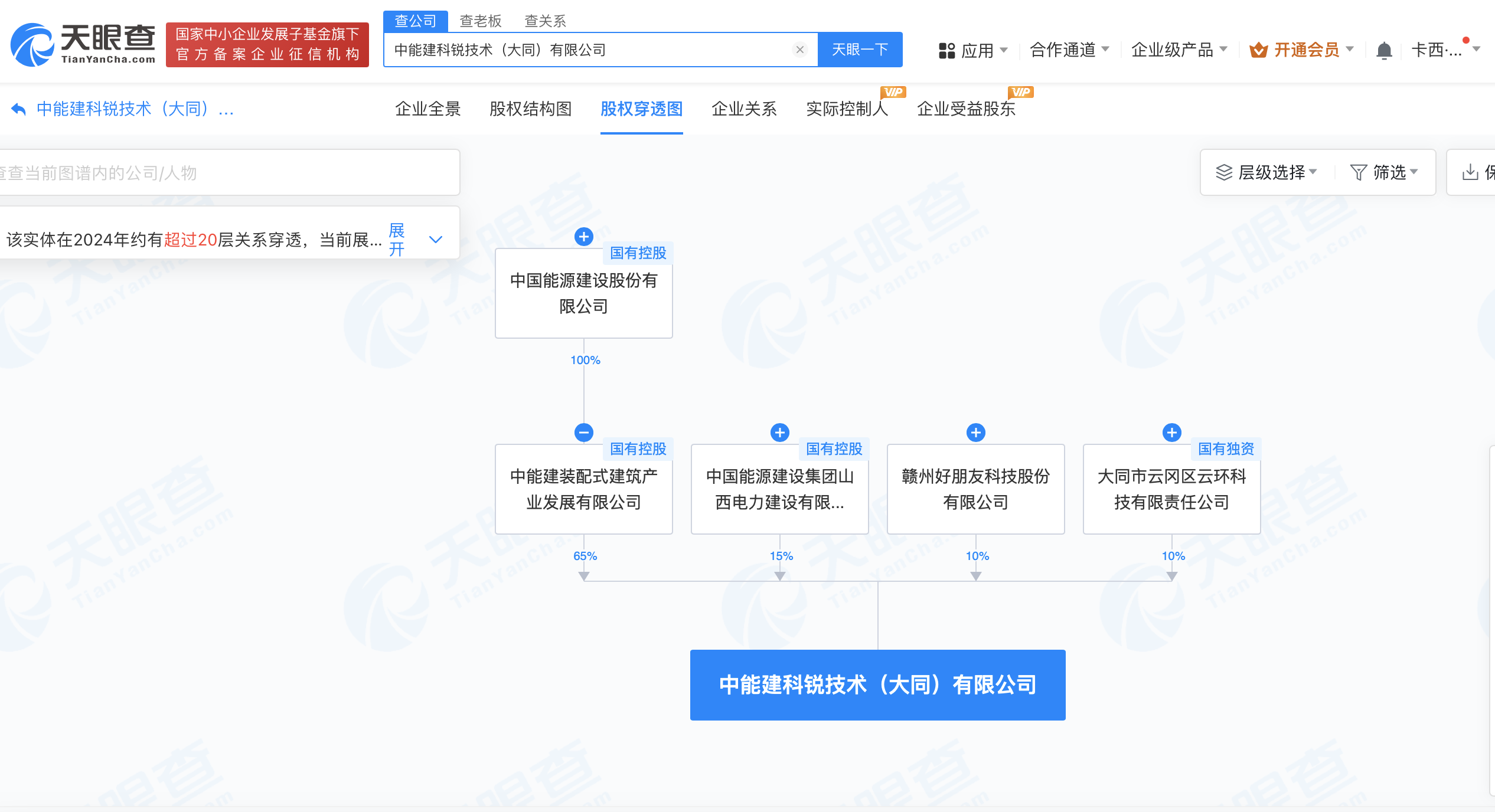
Task: Collapse 中能建装配式建筑产业发展有限公司 with its minus button
Action: pos(583,433)
